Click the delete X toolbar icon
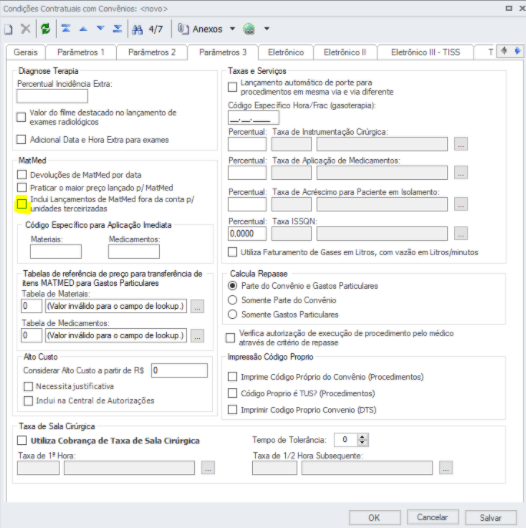The height and width of the screenshot is (528, 526). (26, 29)
